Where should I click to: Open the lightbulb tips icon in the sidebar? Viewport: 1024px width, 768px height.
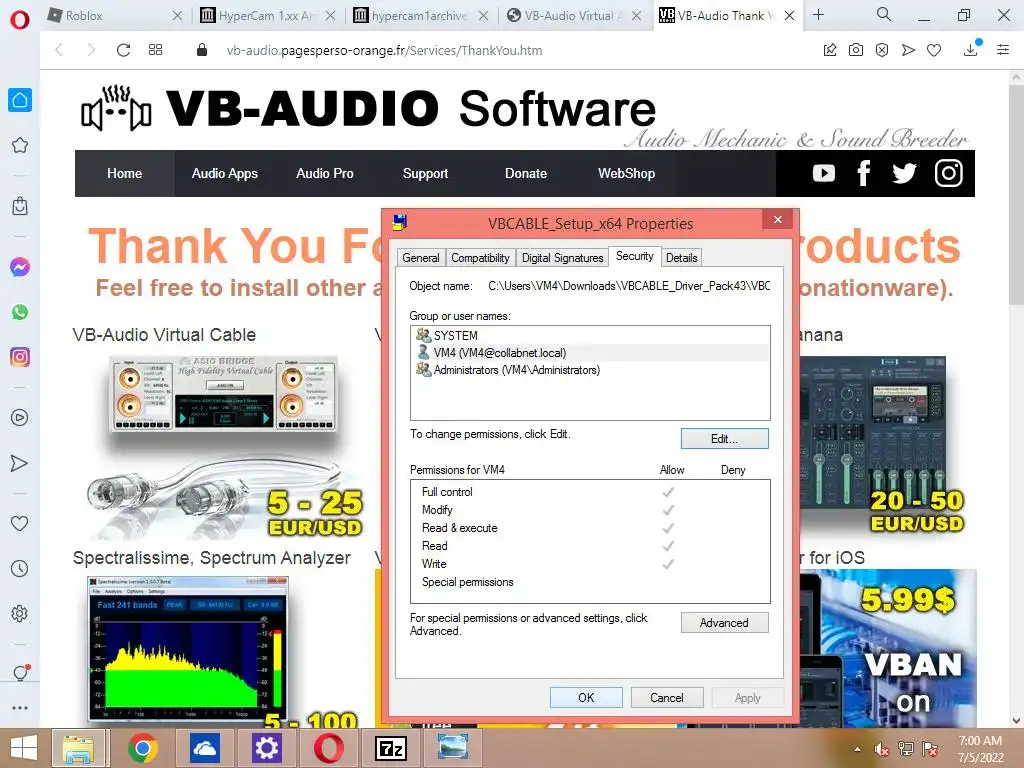(20, 673)
